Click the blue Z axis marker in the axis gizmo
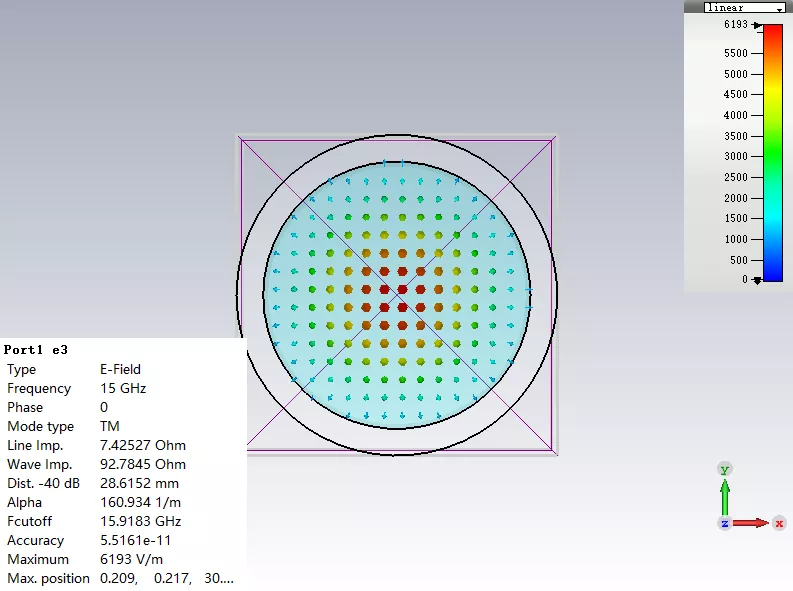The height and width of the screenshot is (591, 793). (725, 523)
